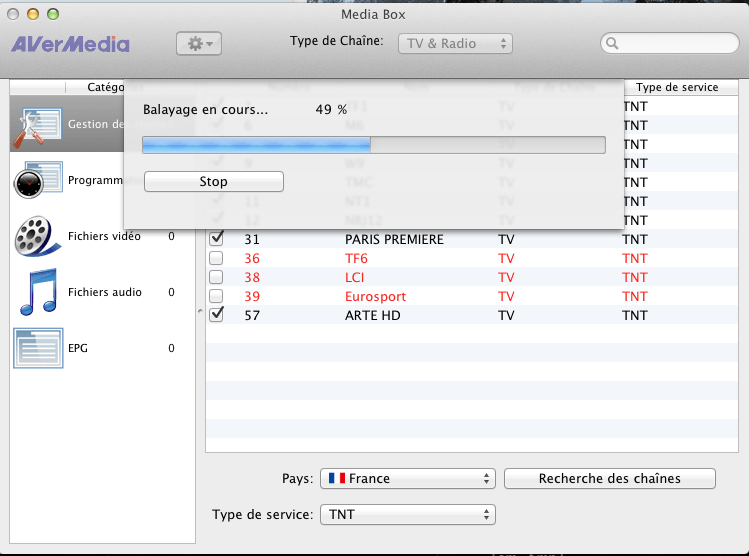
Task: Select the LCI channel name
Action: [x=354, y=278]
